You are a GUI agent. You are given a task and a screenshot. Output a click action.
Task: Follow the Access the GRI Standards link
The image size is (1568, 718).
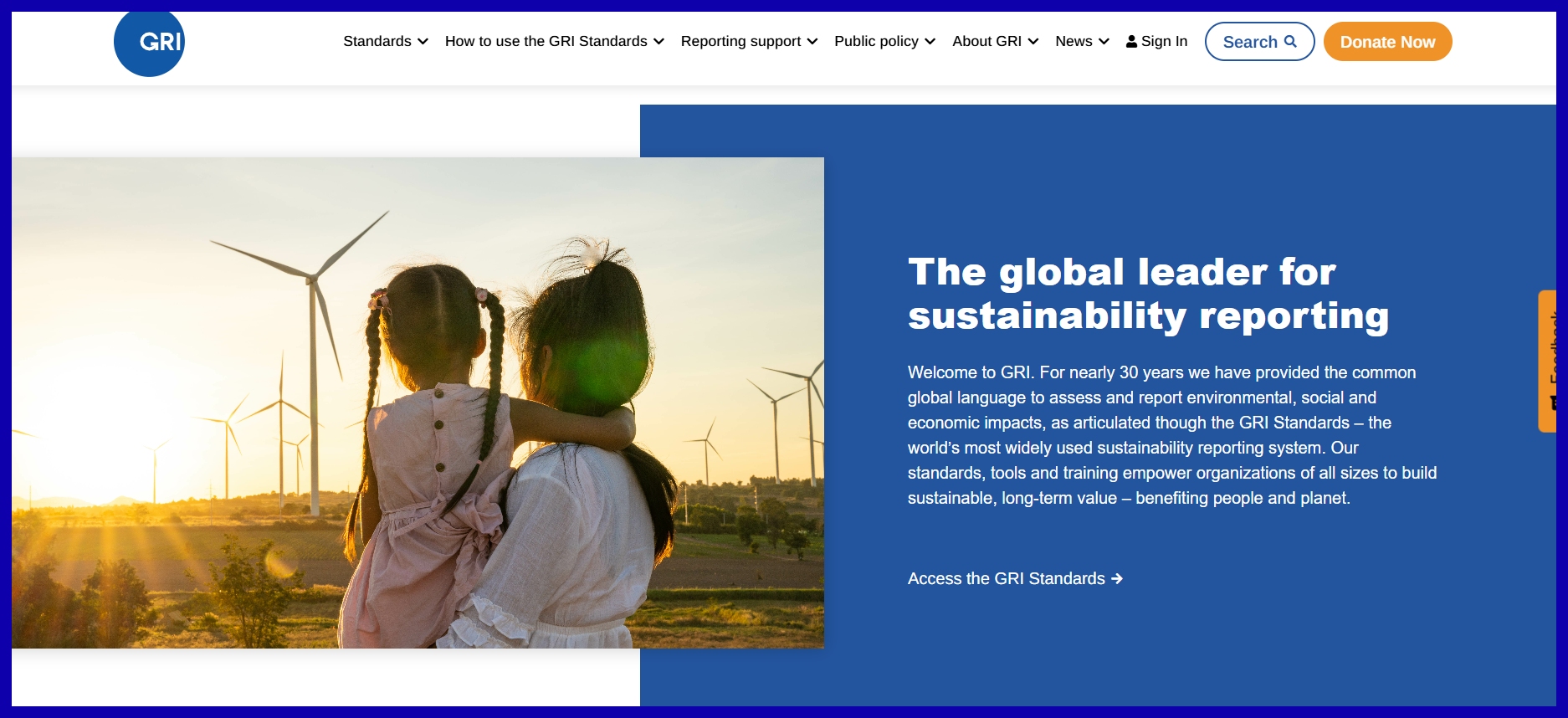pos(1006,579)
